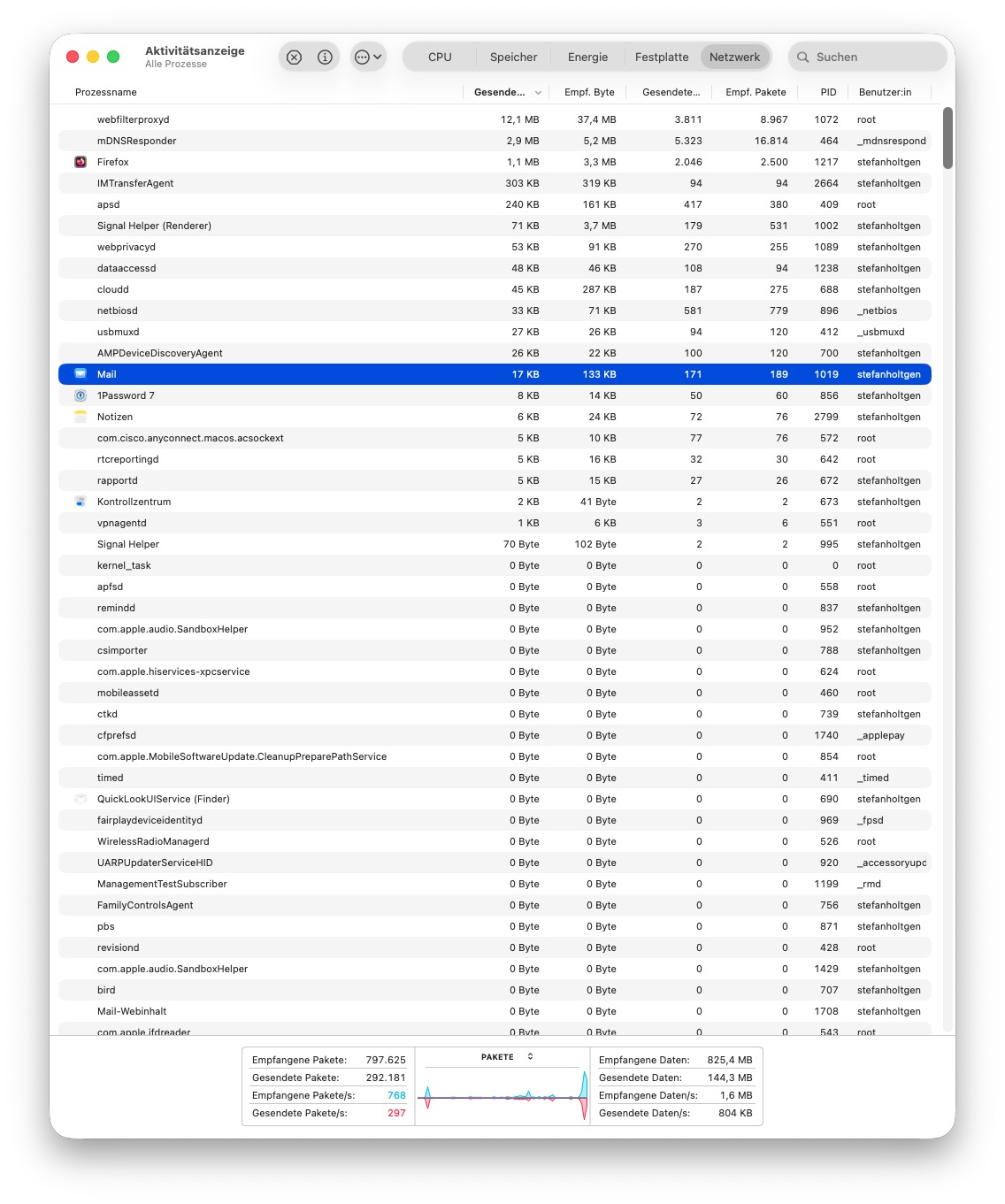Switch to the Energie tab
Image resolution: width=1005 pixels, height=1204 pixels.
tap(588, 58)
